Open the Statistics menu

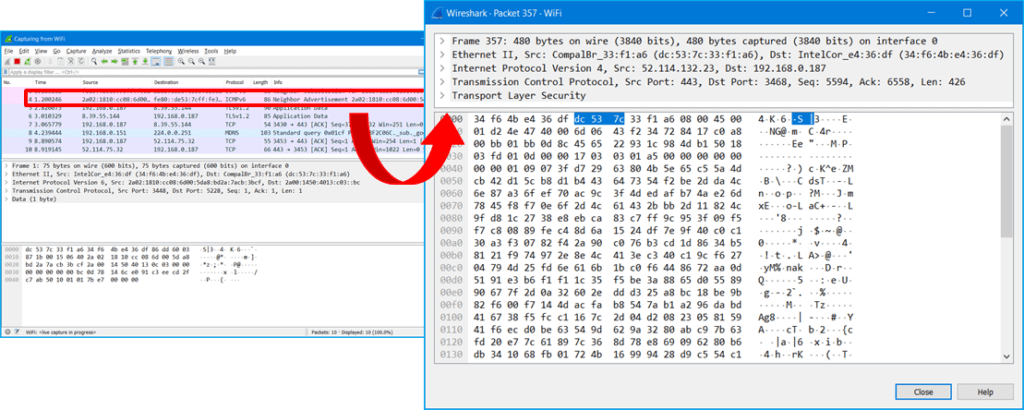(129, 51)
